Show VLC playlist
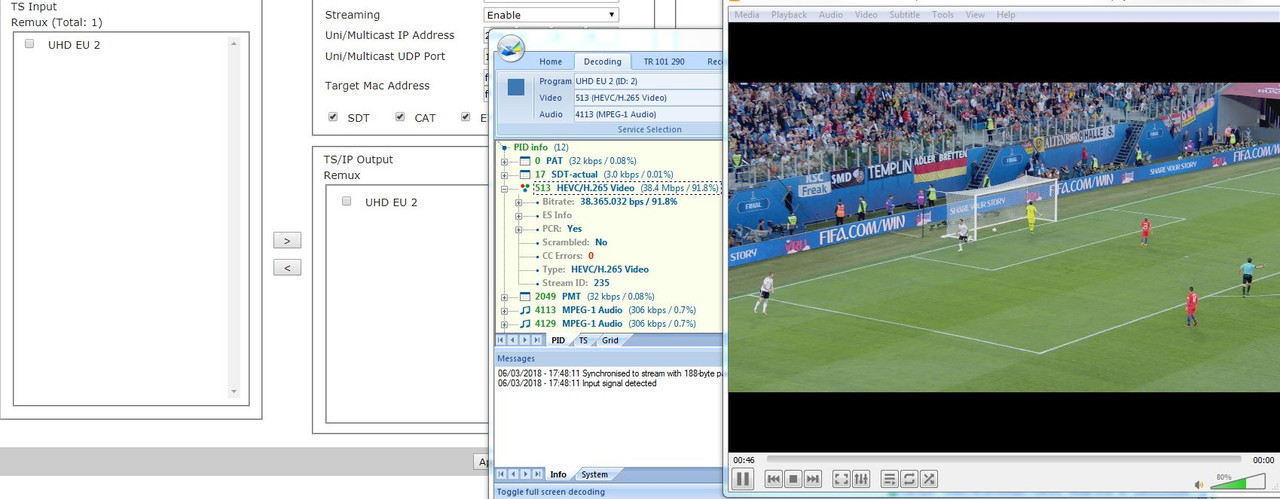This screenshot has height=499, width=1280. (x=890, y=479)
